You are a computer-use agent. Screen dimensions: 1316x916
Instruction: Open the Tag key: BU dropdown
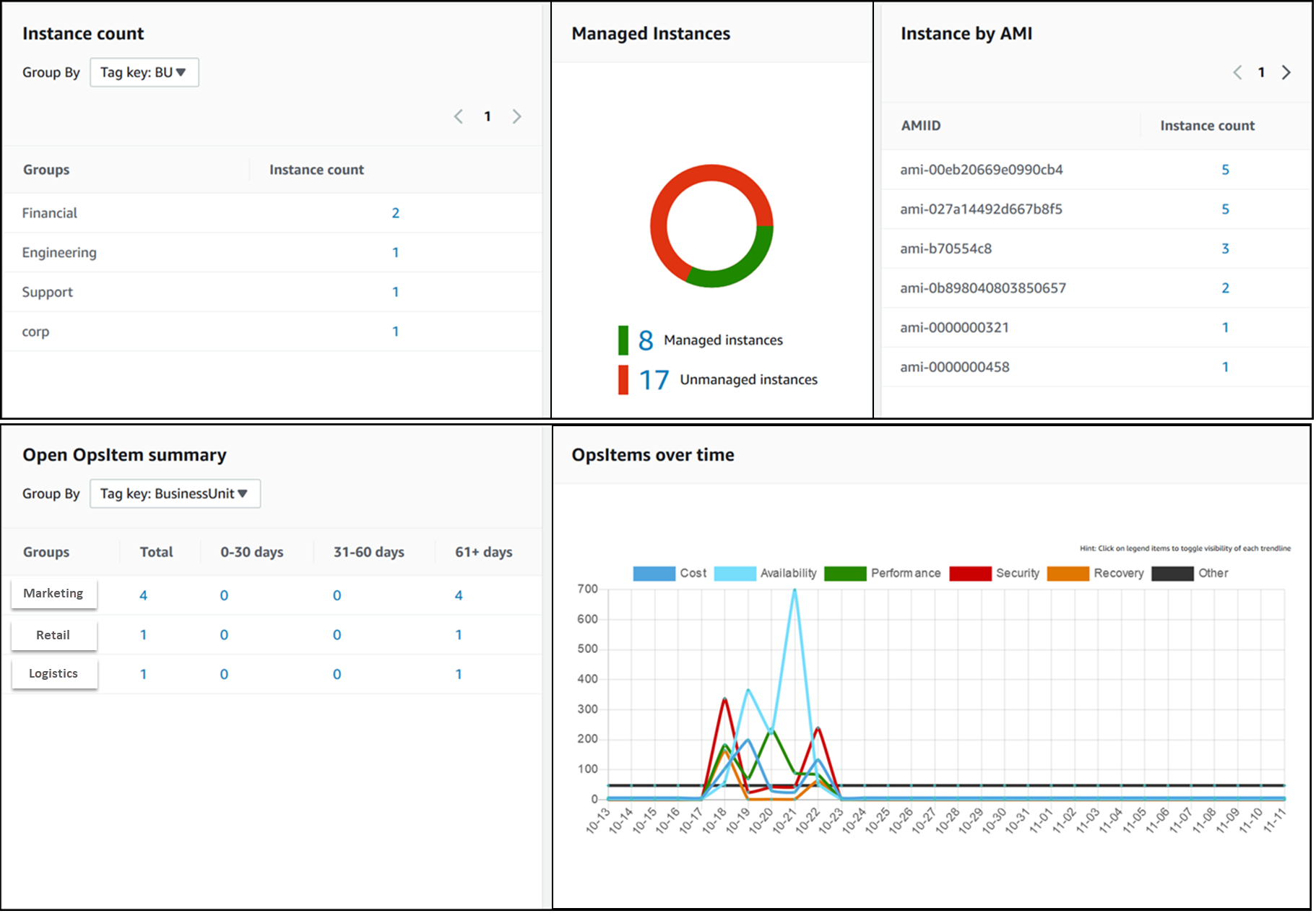click(x=144, y=72)
